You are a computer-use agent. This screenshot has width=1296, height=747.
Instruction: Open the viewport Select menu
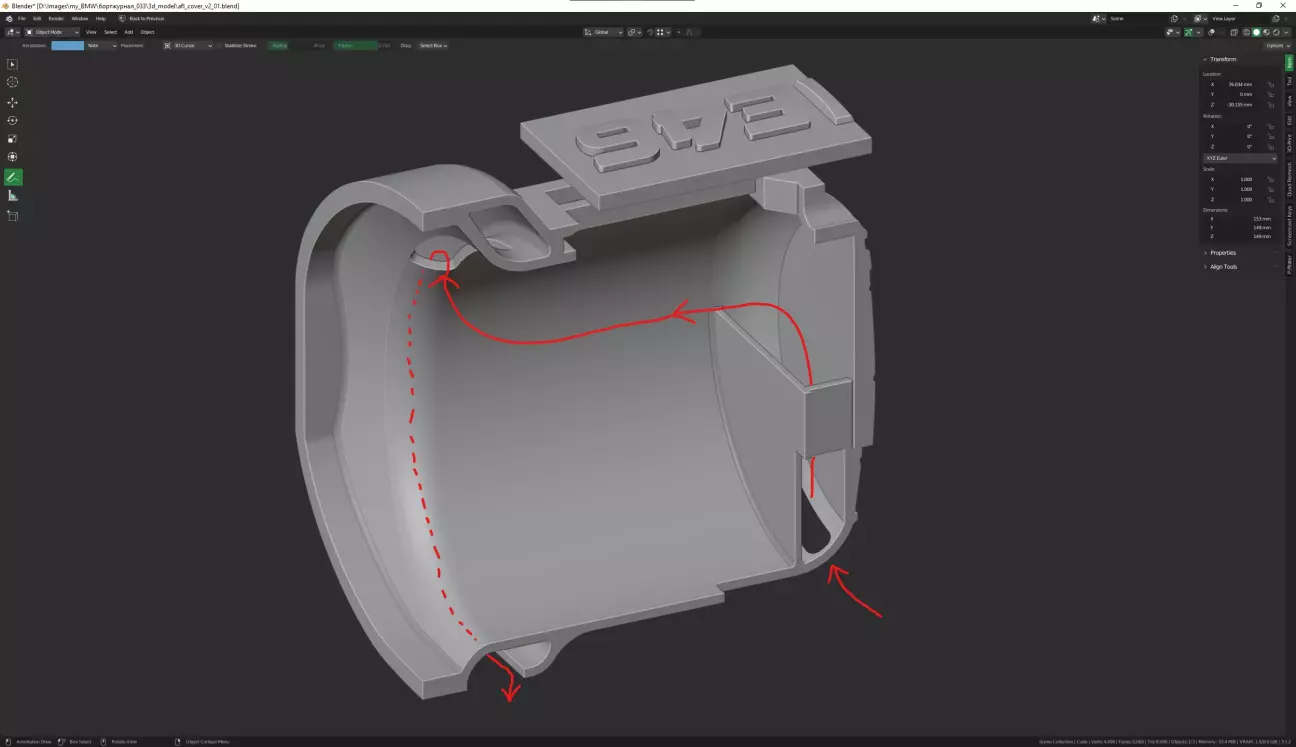click(x=110, y=32)
